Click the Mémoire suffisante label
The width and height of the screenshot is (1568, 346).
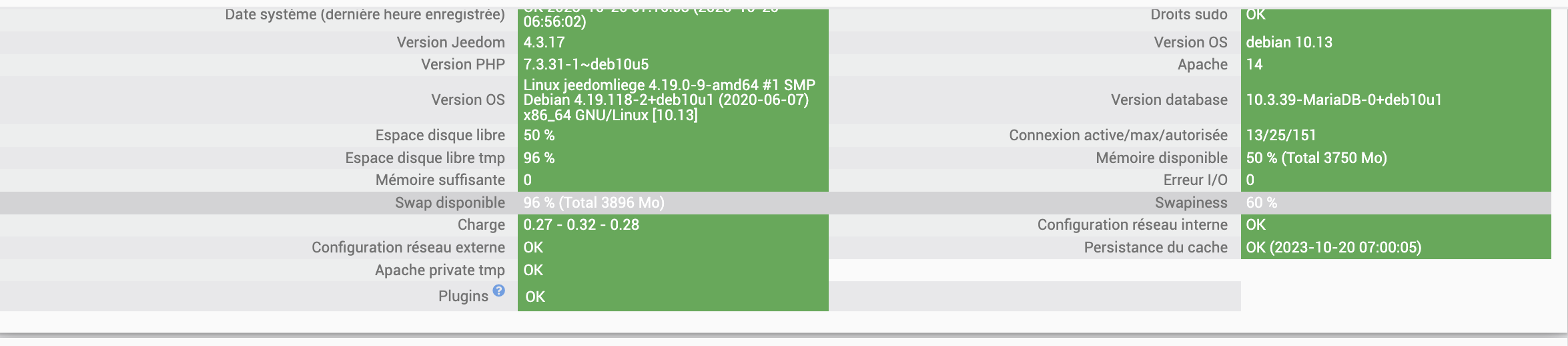pos(440,180)
